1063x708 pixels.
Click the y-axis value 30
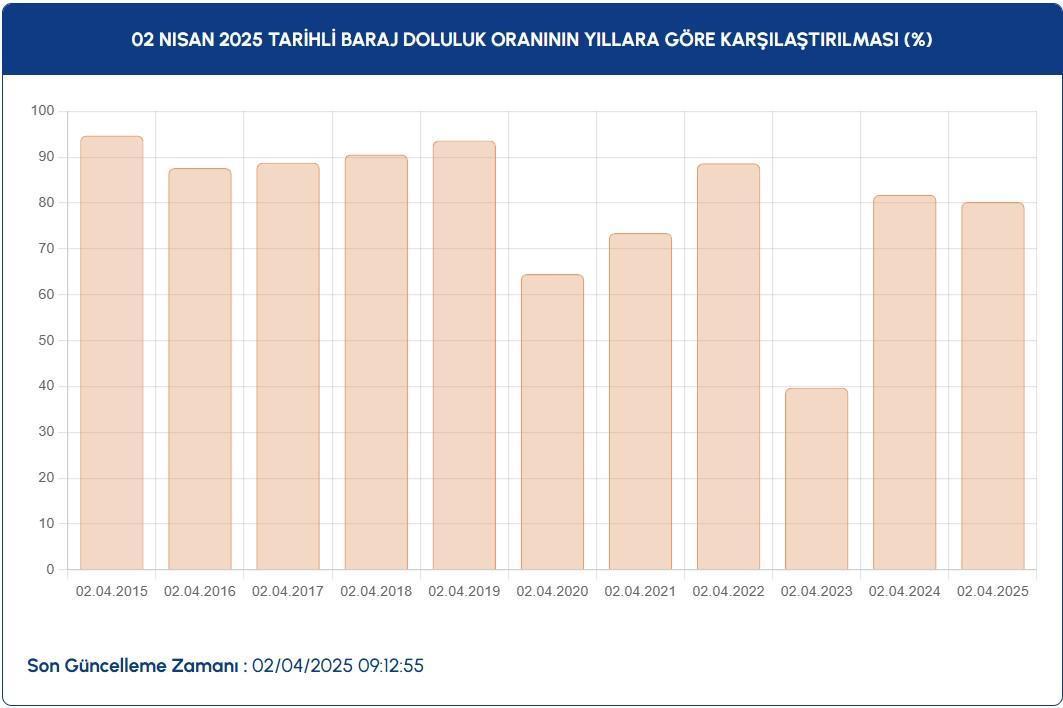click(x=47, y=432)
